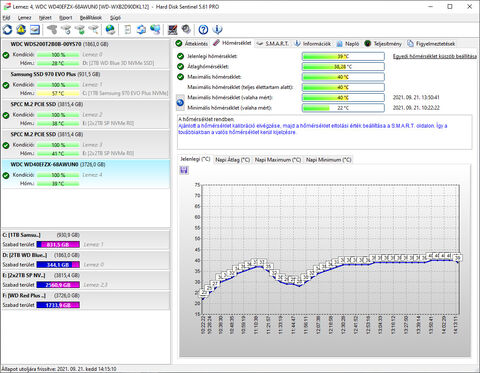480x373 pixels.
Task: Open the Riport menu
Action: tap(65, 18)
